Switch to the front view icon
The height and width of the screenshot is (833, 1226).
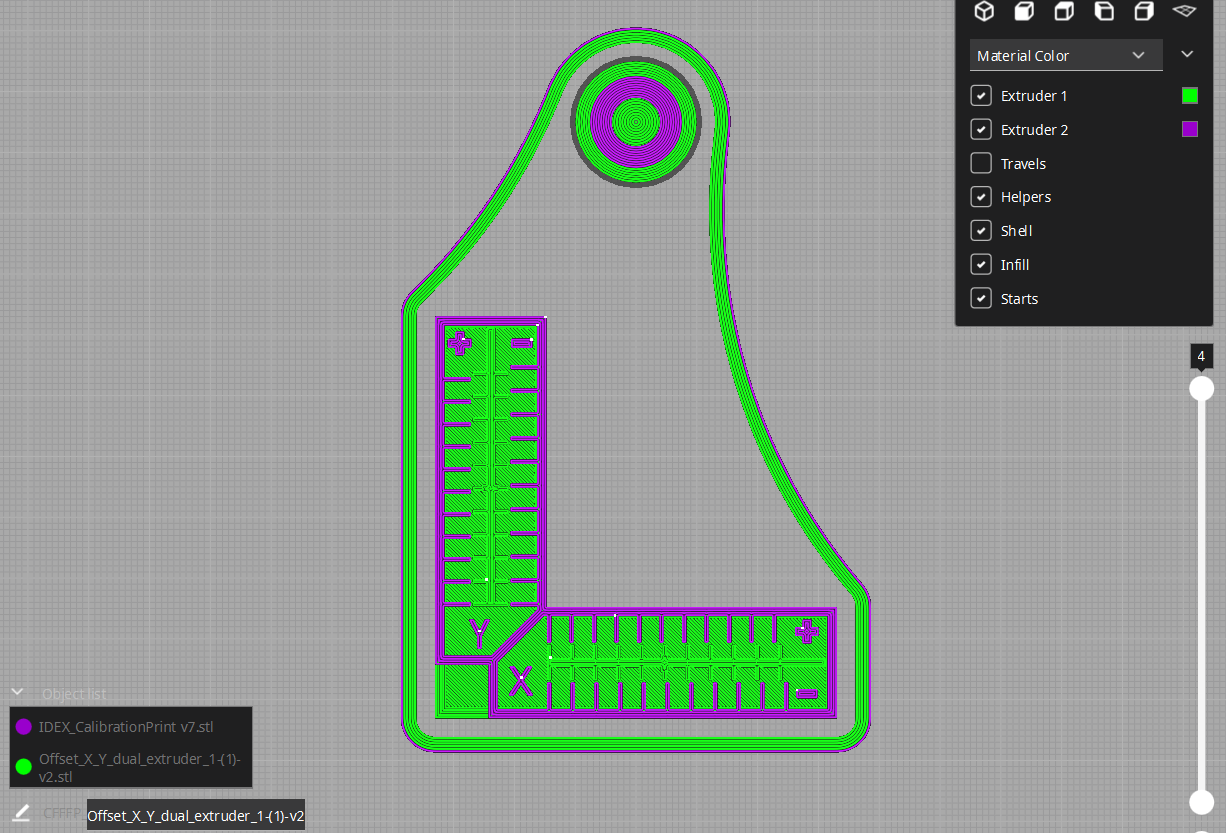tap(1023, 11)
